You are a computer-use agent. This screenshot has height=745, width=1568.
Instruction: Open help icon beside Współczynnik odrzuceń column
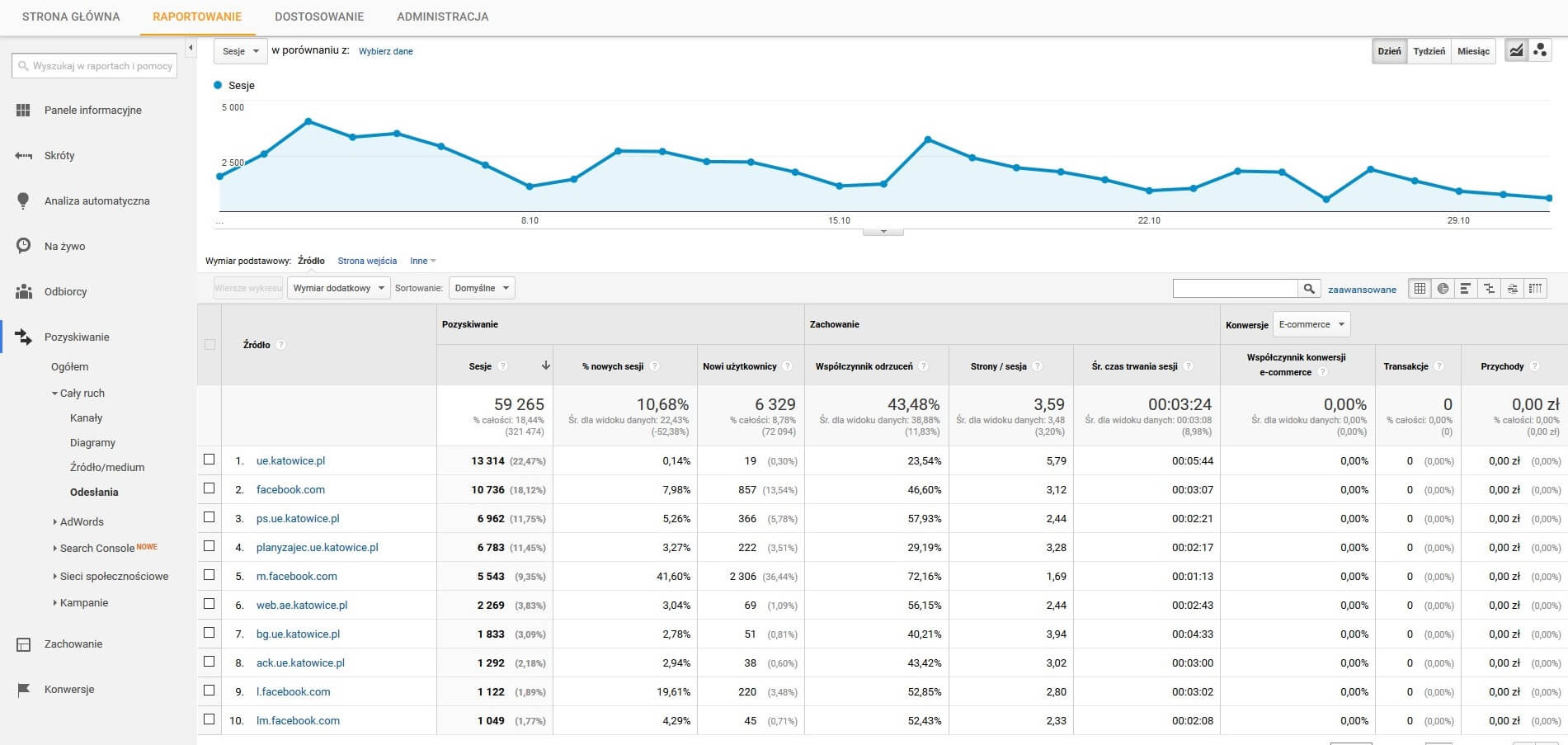(923, 366)
